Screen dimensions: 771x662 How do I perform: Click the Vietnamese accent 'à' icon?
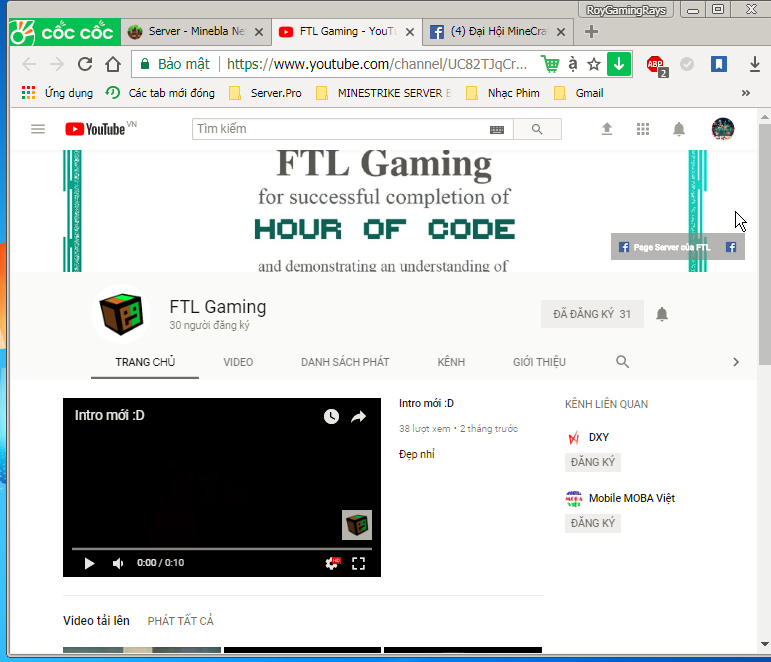coord(572,64)
